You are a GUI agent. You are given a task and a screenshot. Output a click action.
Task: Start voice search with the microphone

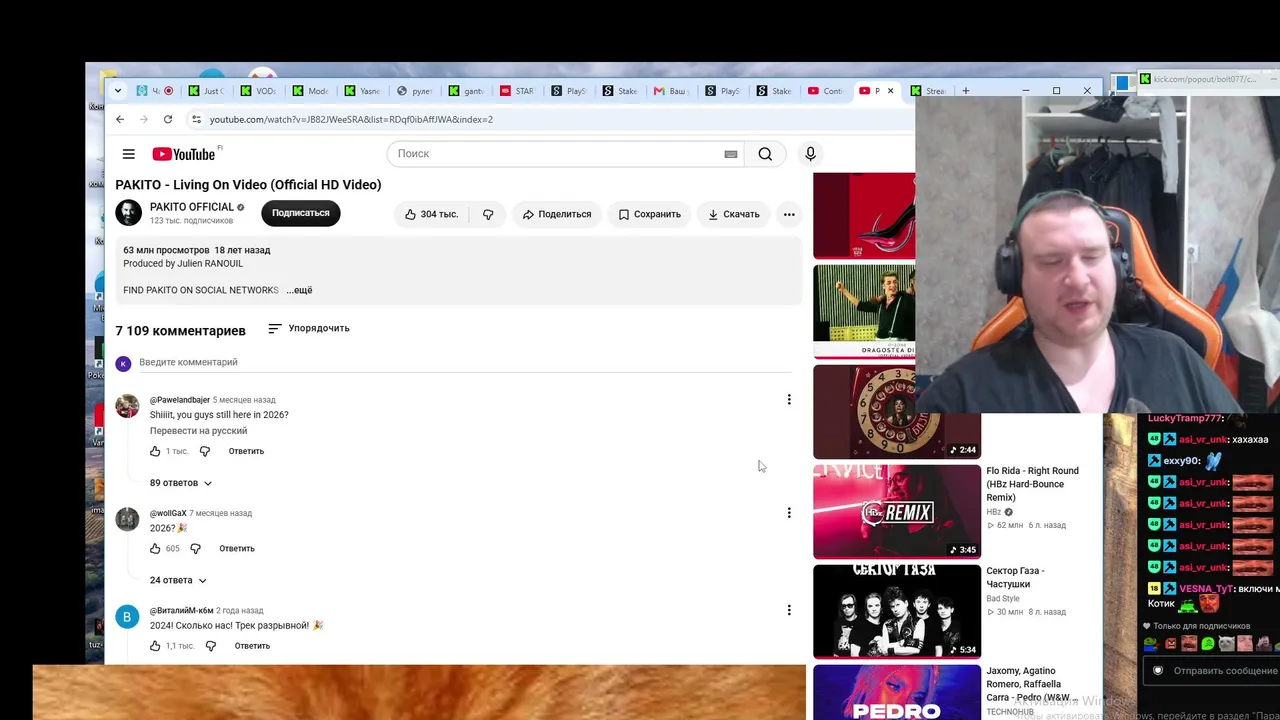click(811, 154)
